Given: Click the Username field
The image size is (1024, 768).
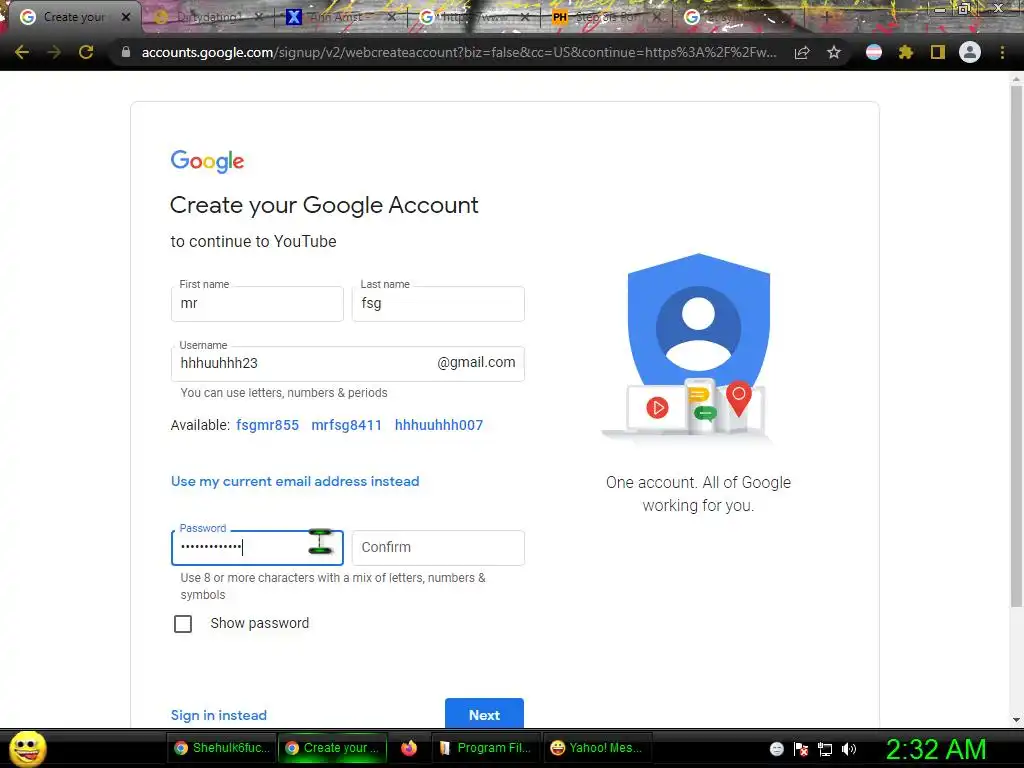Looking at the screenshot, I should (x=347, y=364).
